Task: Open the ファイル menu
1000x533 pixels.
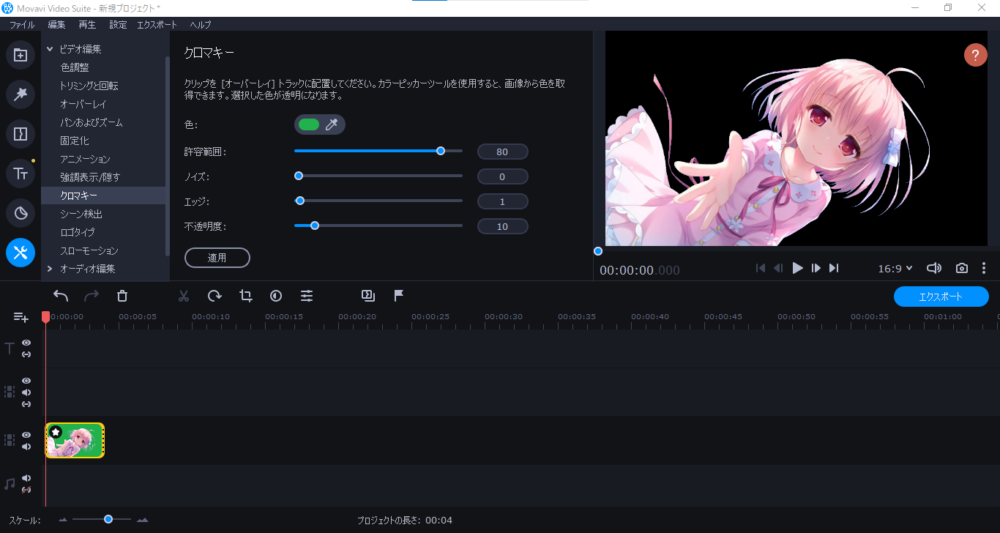Action: (x=22, y=25)
